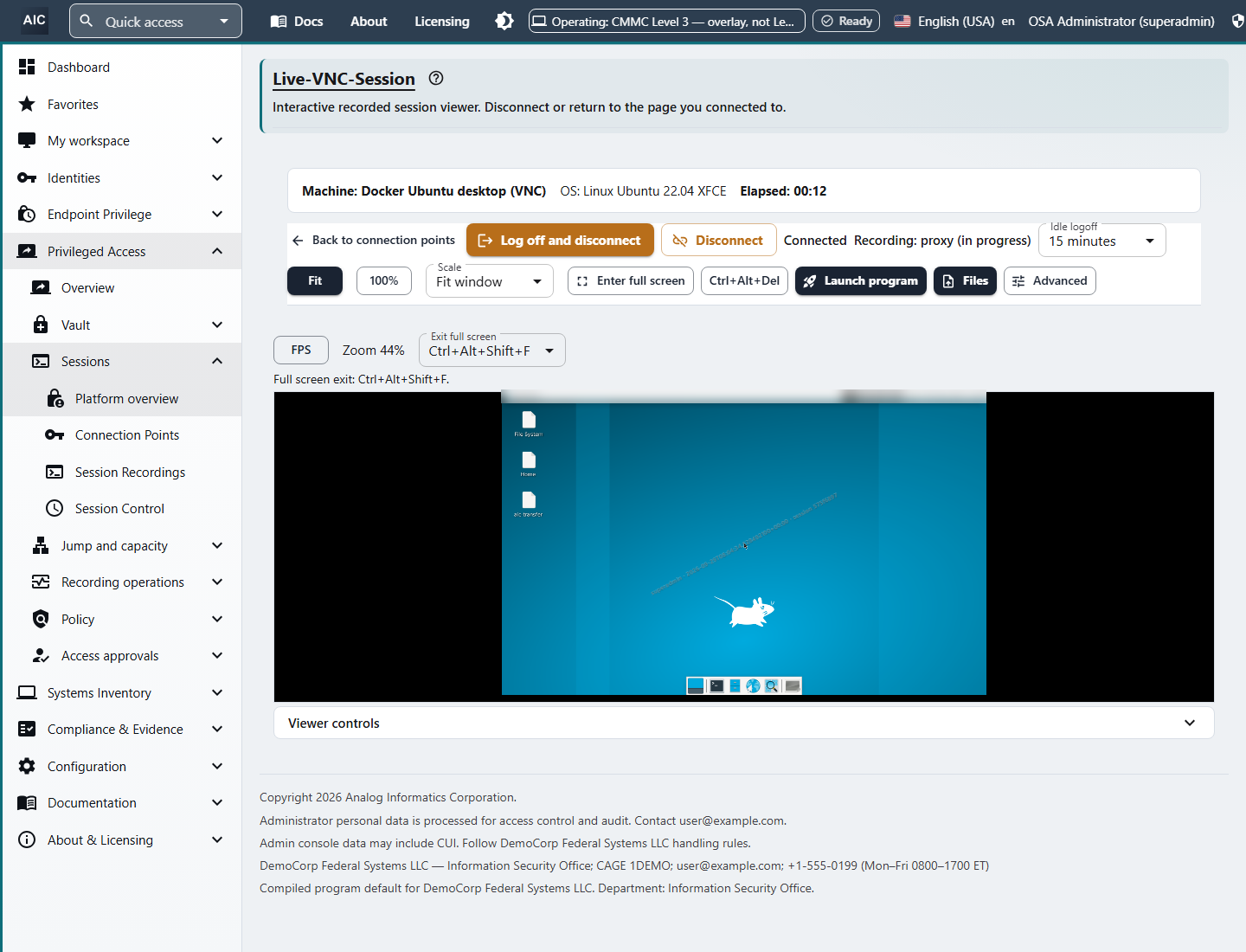Open the Docs menu item

coord(297,21)
